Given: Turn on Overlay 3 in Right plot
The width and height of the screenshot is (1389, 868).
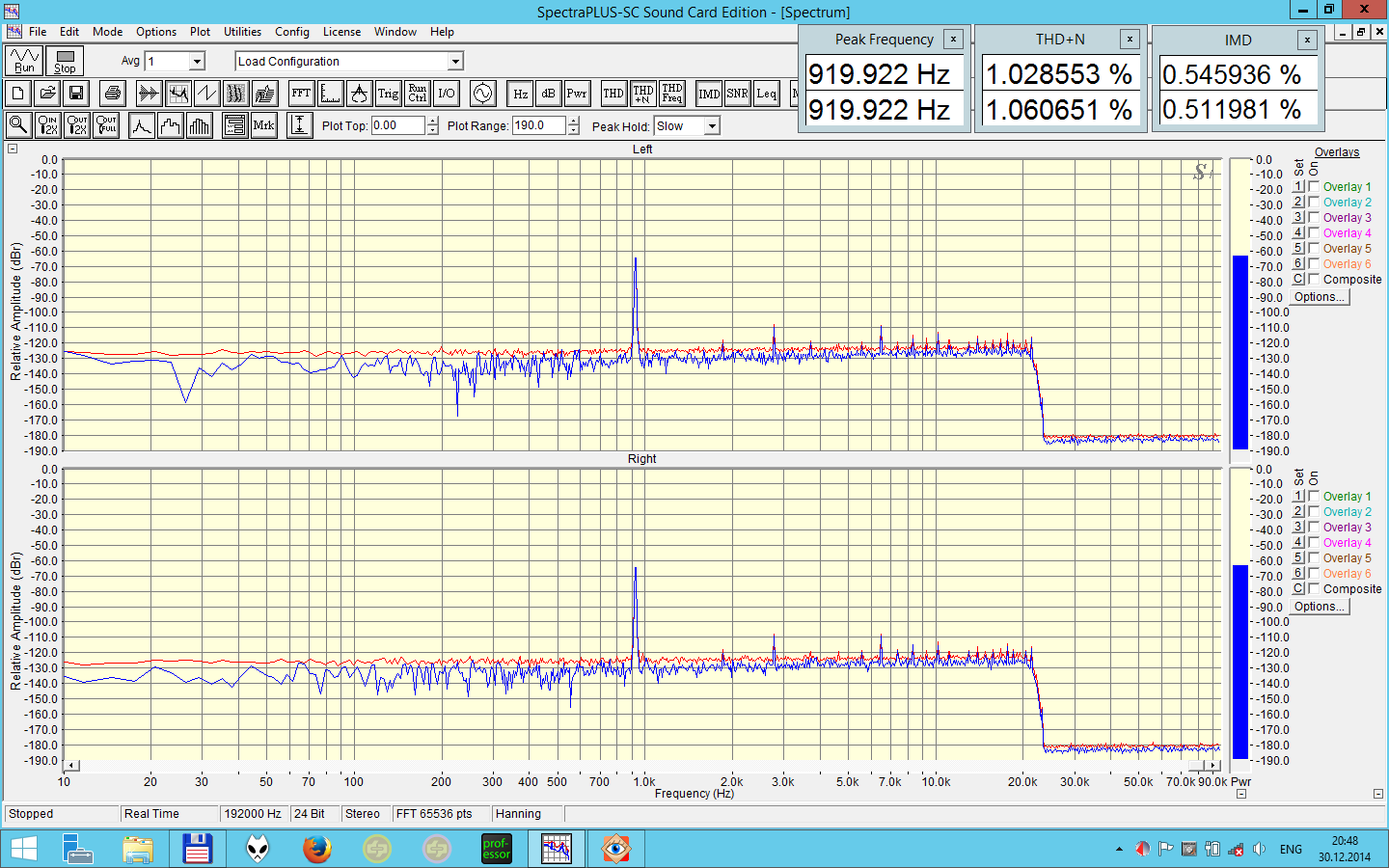Looking at the screenshot, I should pyautogui.click(x=1314, y=528).
